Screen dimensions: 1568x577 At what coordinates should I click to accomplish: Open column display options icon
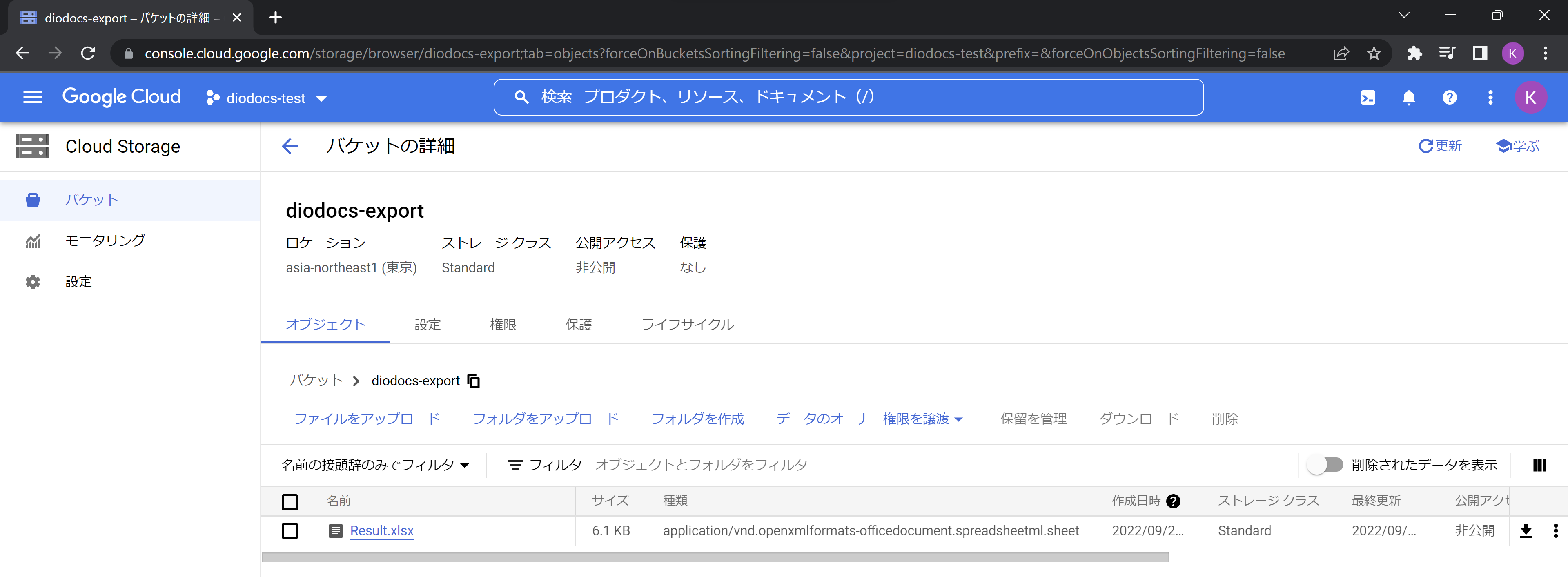coord(1539,465)
